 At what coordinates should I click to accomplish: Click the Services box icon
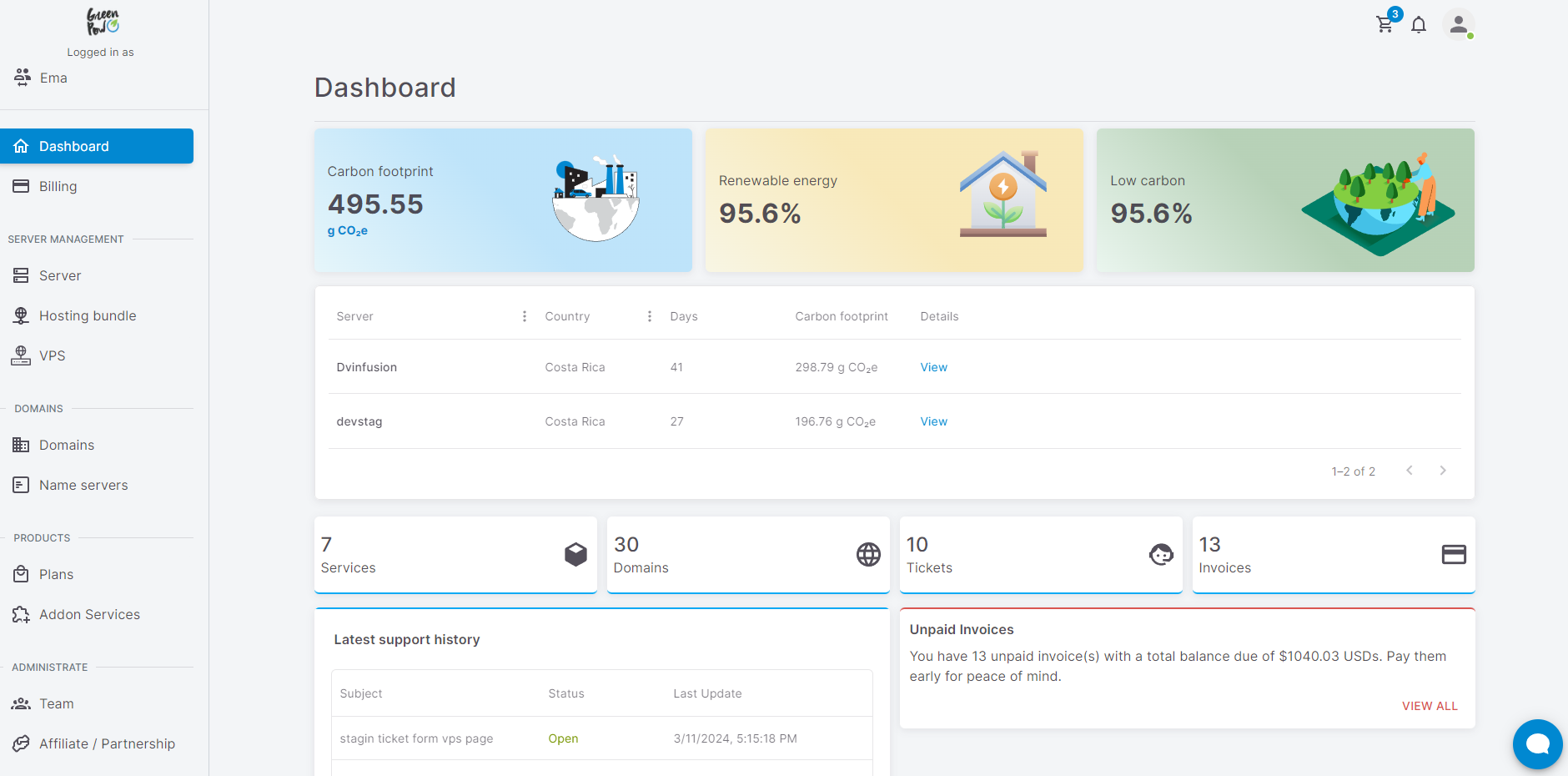pos(575,555)
